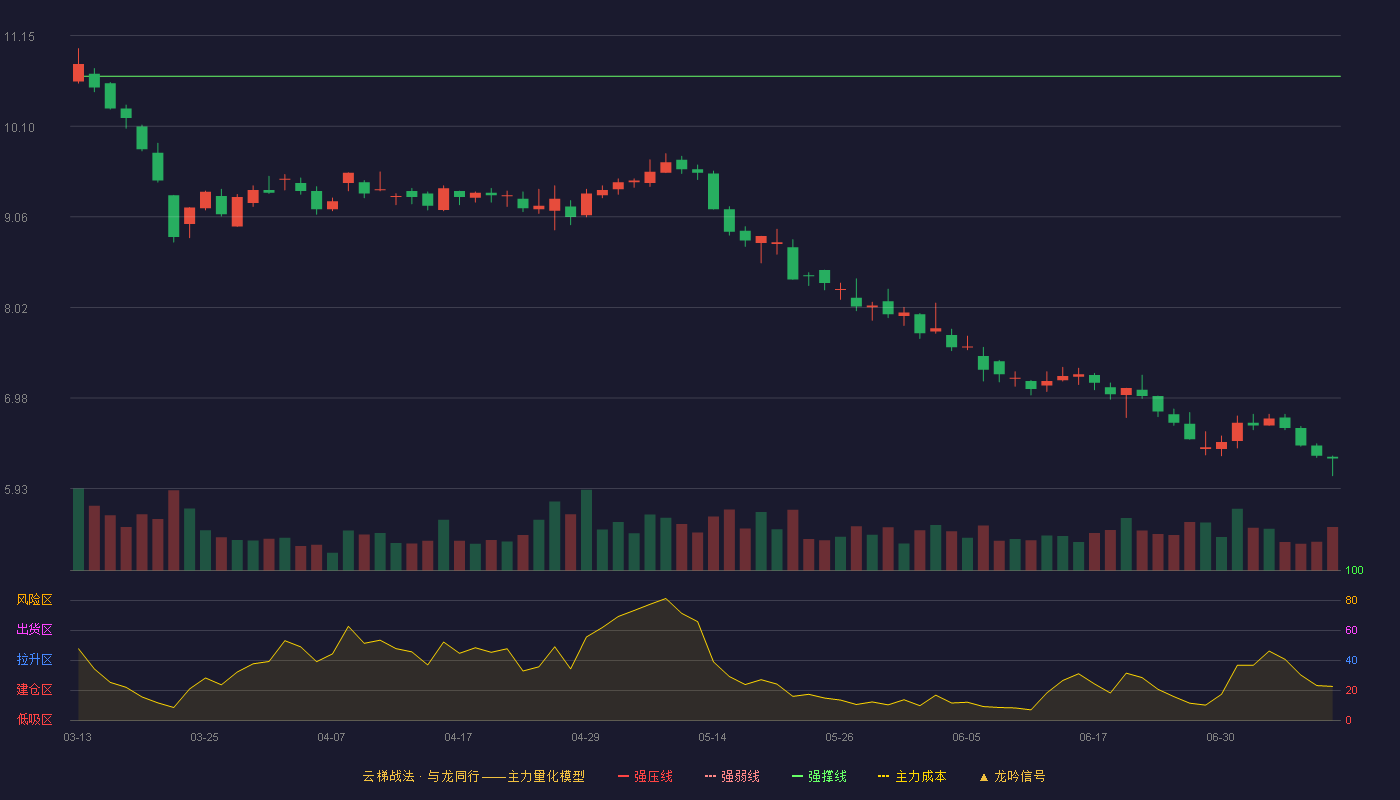This screenshot has height=800, width=1400.
Task: Click the 04-29 date axis label
Action: click(x=585, y=737)
